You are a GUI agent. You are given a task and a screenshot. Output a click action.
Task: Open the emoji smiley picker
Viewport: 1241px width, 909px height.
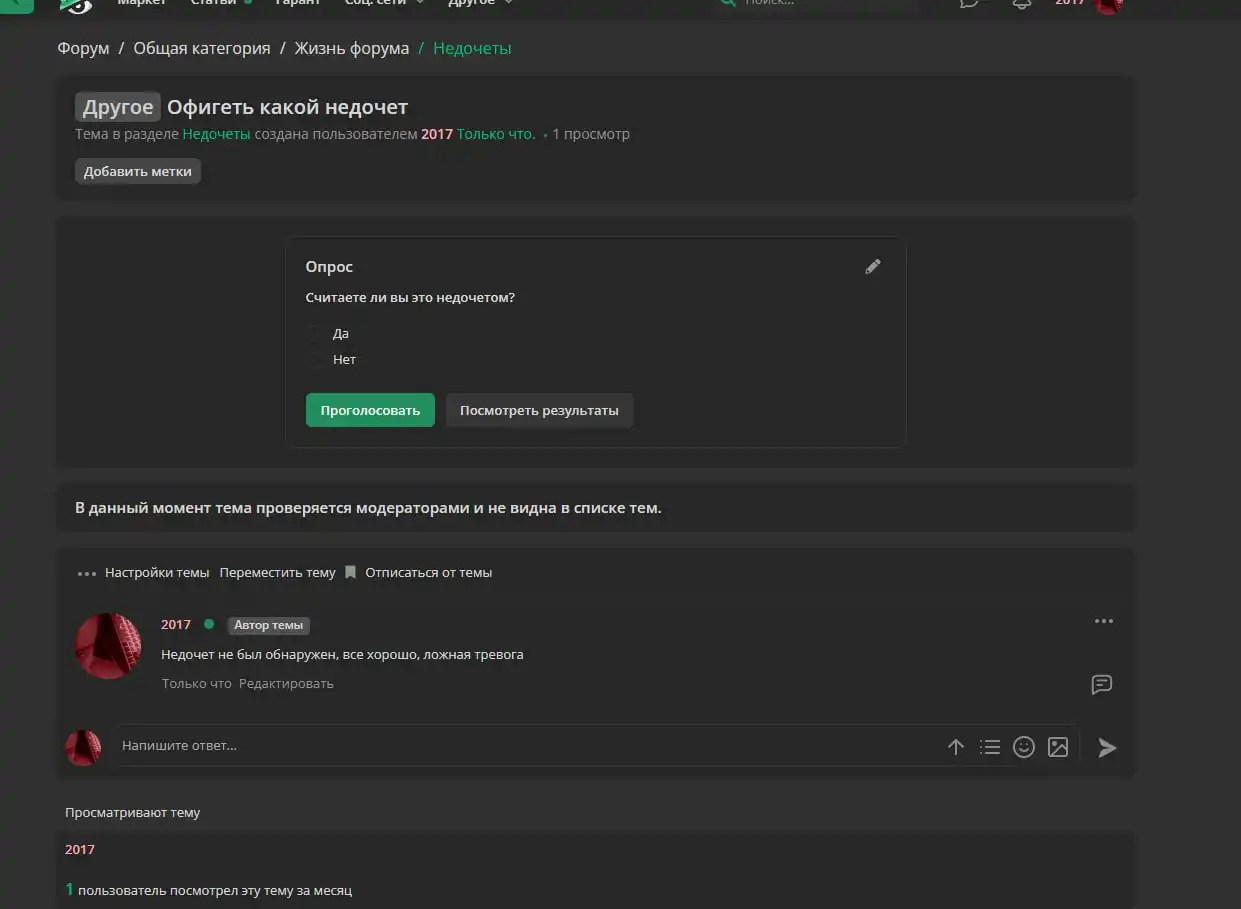click(x=1023, y=747)
